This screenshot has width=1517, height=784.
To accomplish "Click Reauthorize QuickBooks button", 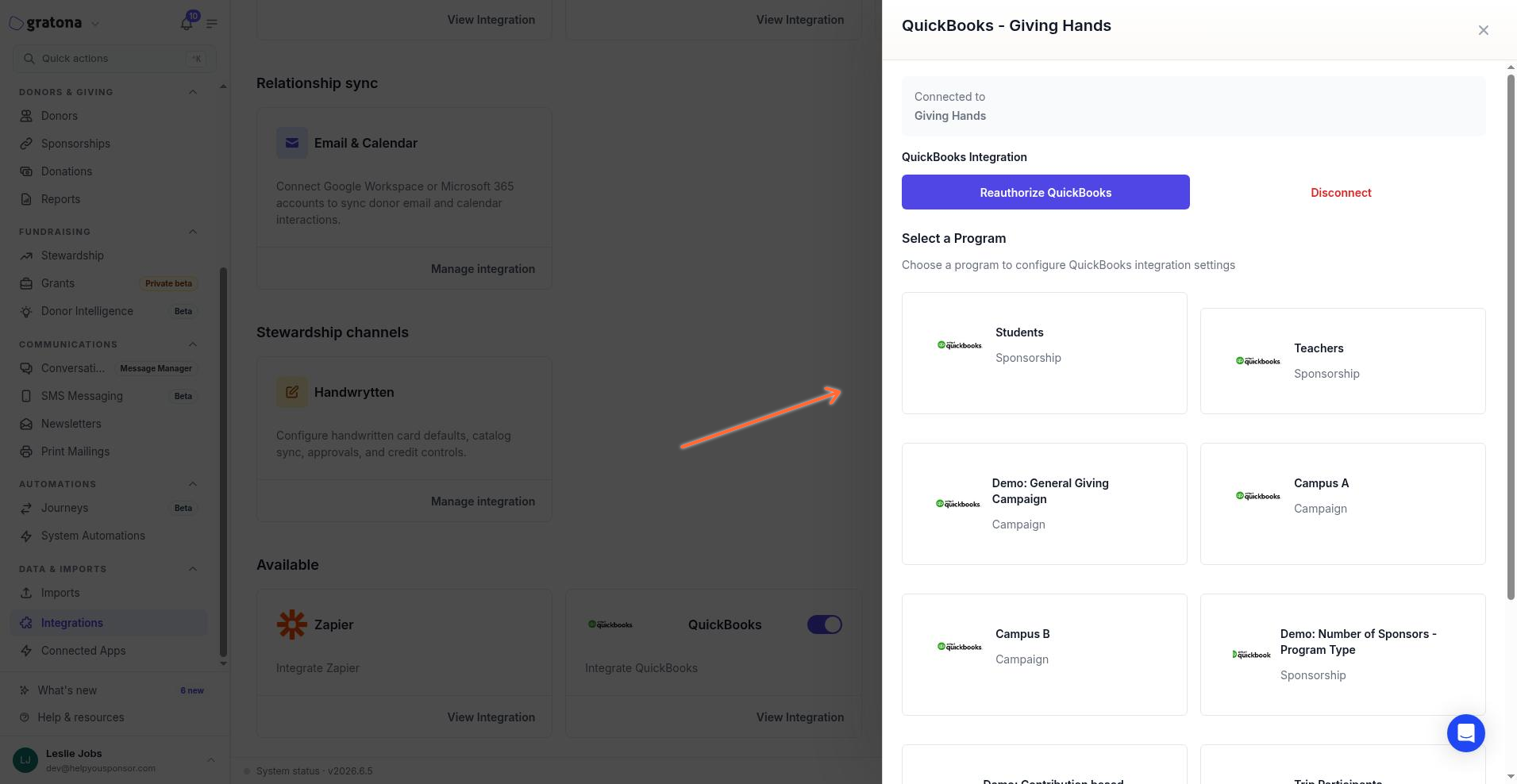I will pos(1045,192).
